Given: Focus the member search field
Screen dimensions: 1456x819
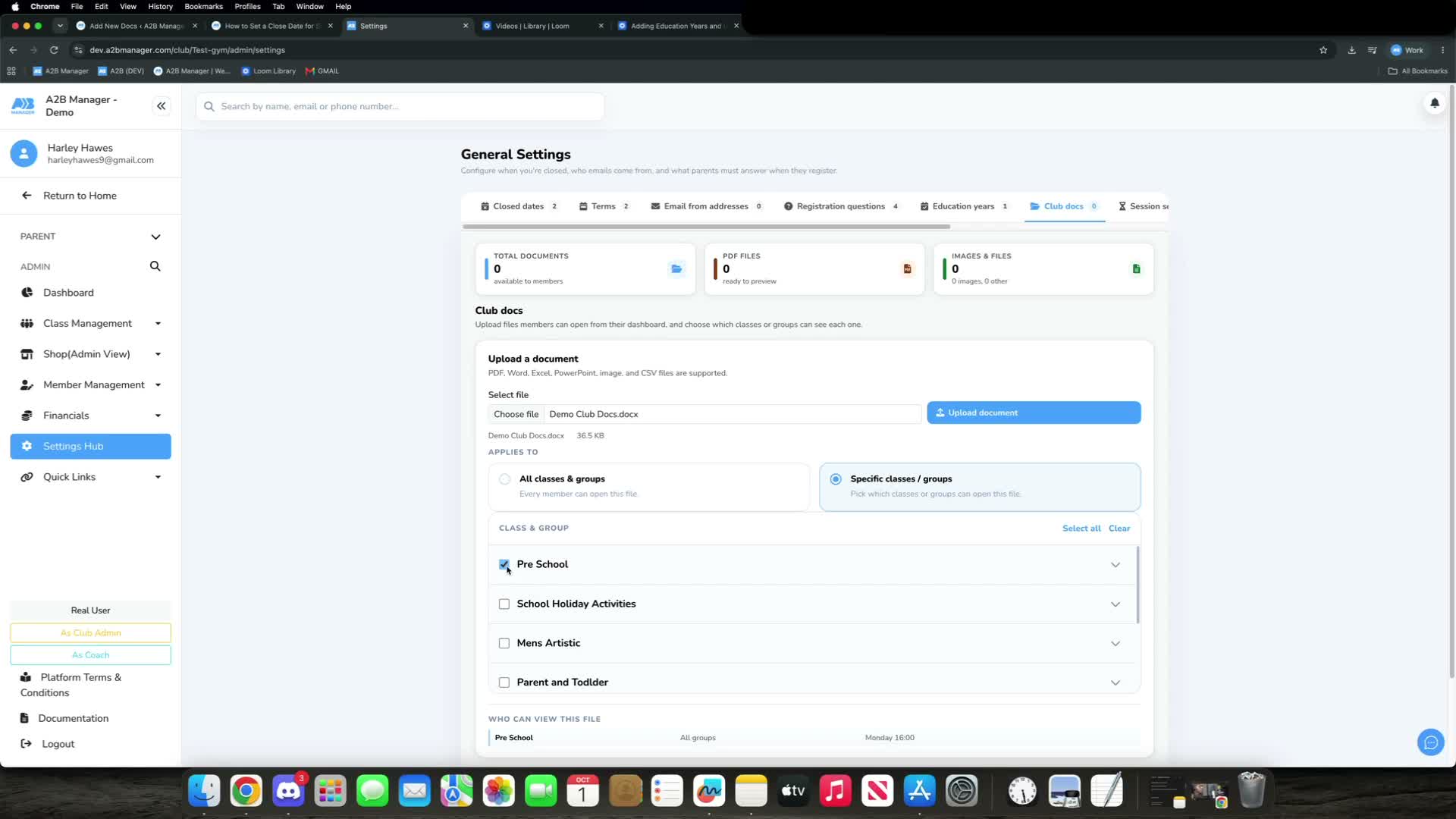Looking at the screenshot, I should 400,106.
